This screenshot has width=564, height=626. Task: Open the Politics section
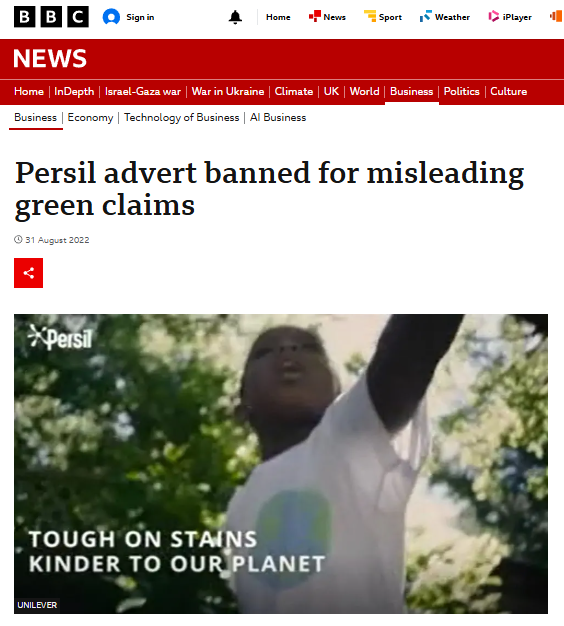(x=461, y=91)
